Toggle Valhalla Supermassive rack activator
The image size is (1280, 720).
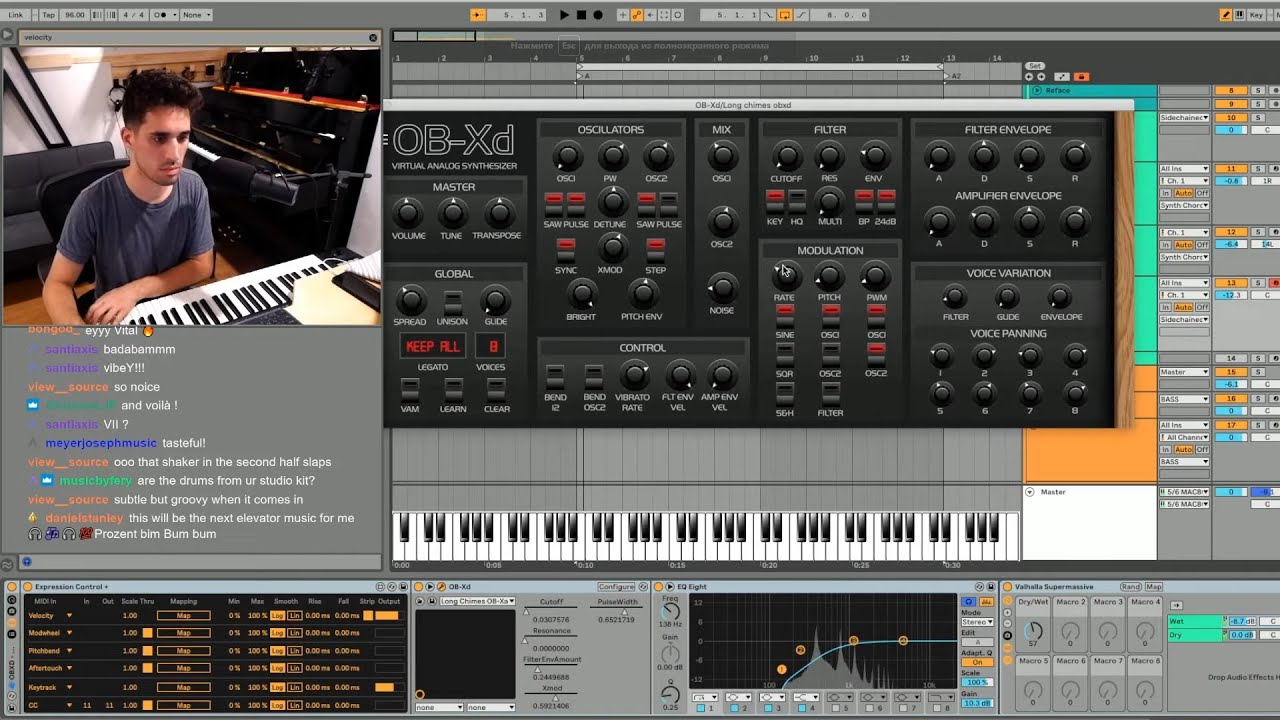(x=1008, y=587)
